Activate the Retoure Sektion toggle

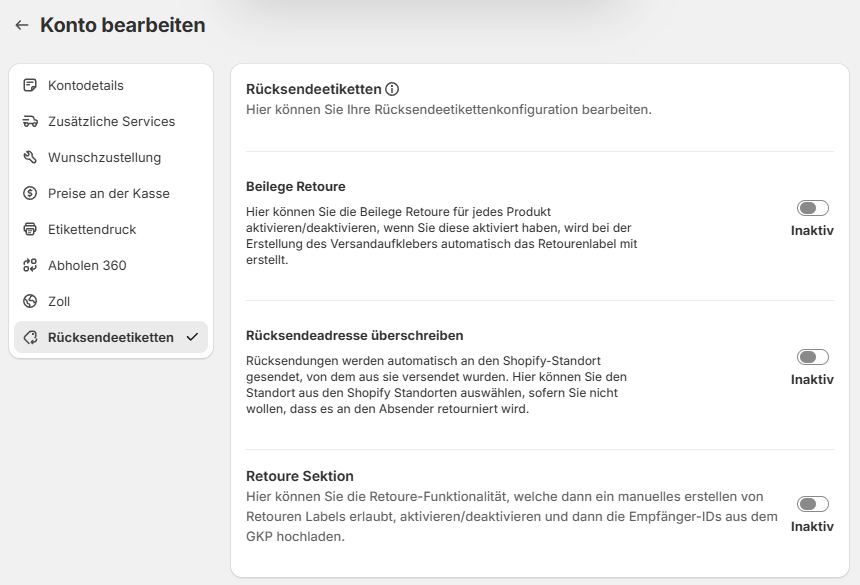[x=812, y=504]
